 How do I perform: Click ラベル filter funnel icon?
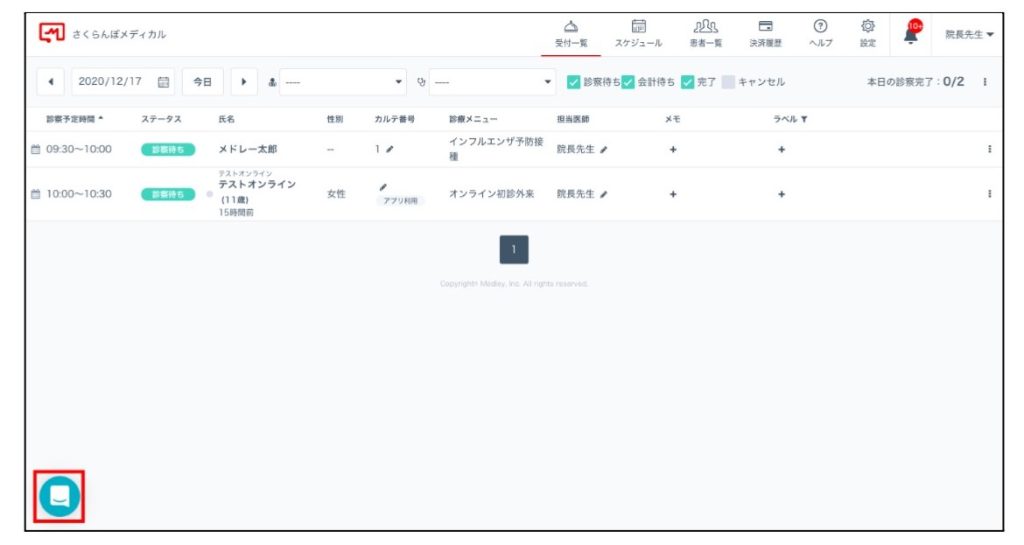[x=804, y=119]
